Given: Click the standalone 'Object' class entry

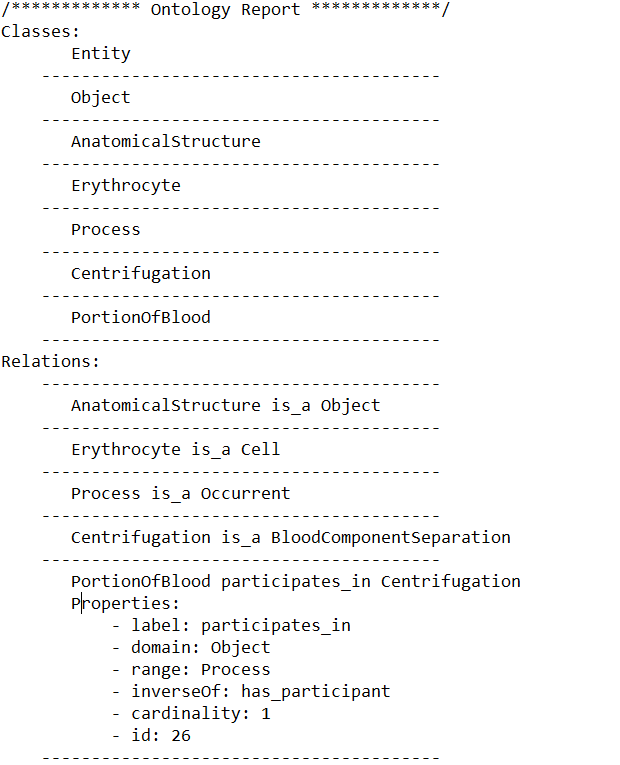Looking at the screenshot, I should 100,98.
